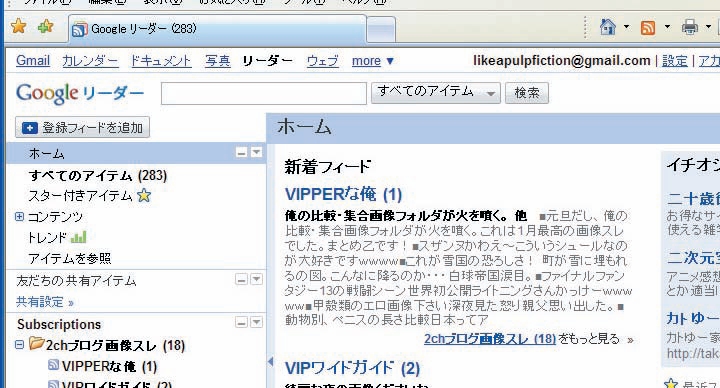Click the star next to スター付きアイテム

click(144, 196)
